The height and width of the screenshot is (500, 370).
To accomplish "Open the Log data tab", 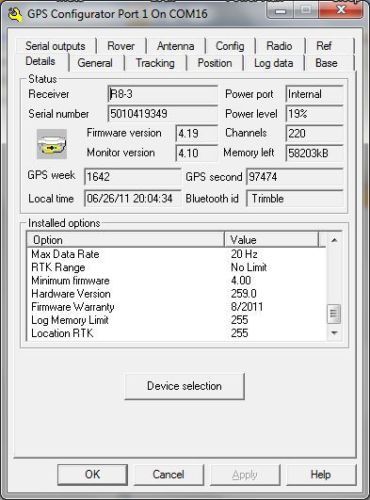I will coord(274,63).
